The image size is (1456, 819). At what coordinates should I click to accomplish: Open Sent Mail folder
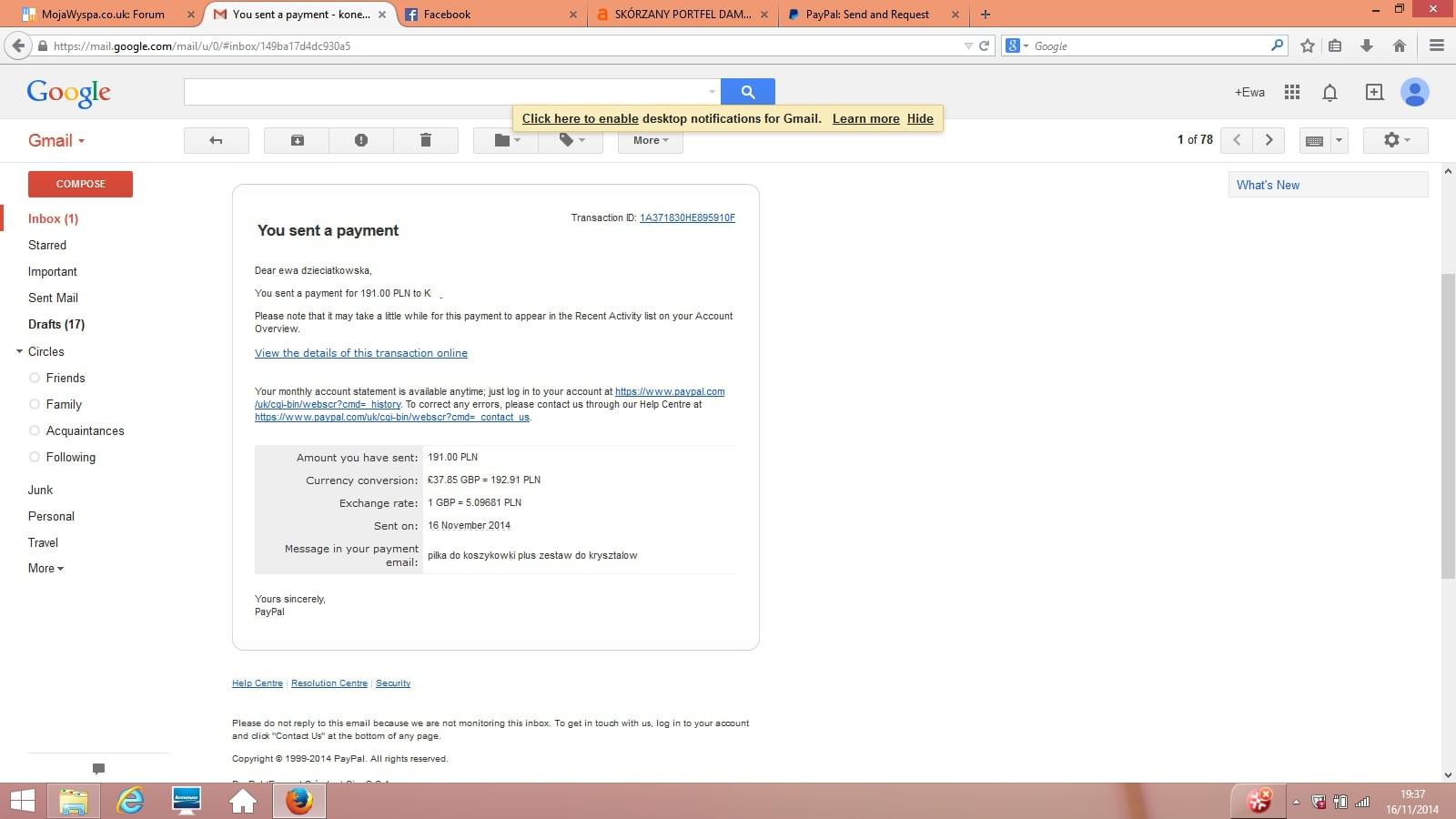(x=53, y=298)
